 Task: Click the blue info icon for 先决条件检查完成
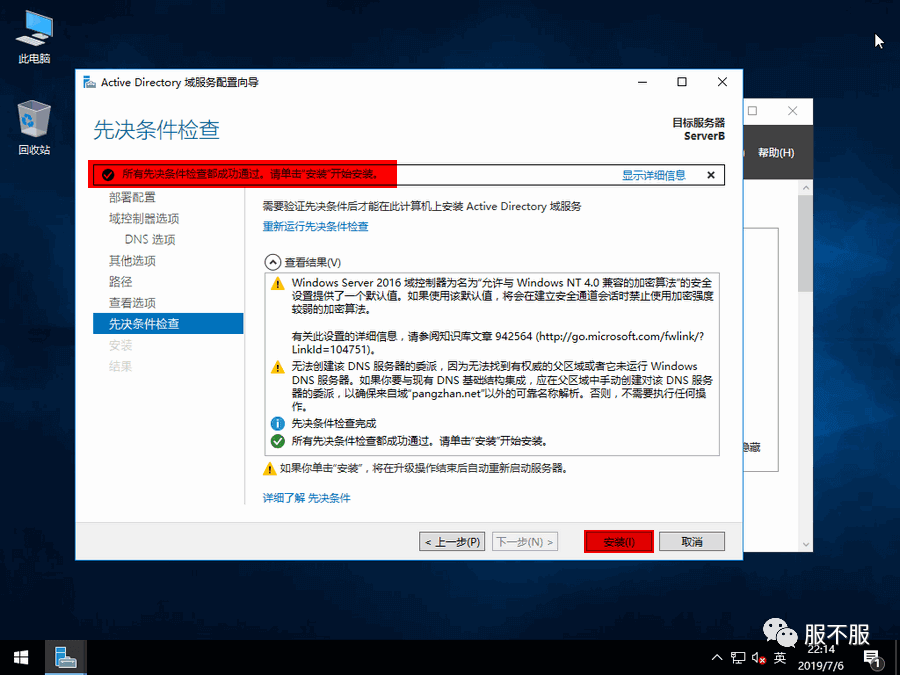coord(278,424)
